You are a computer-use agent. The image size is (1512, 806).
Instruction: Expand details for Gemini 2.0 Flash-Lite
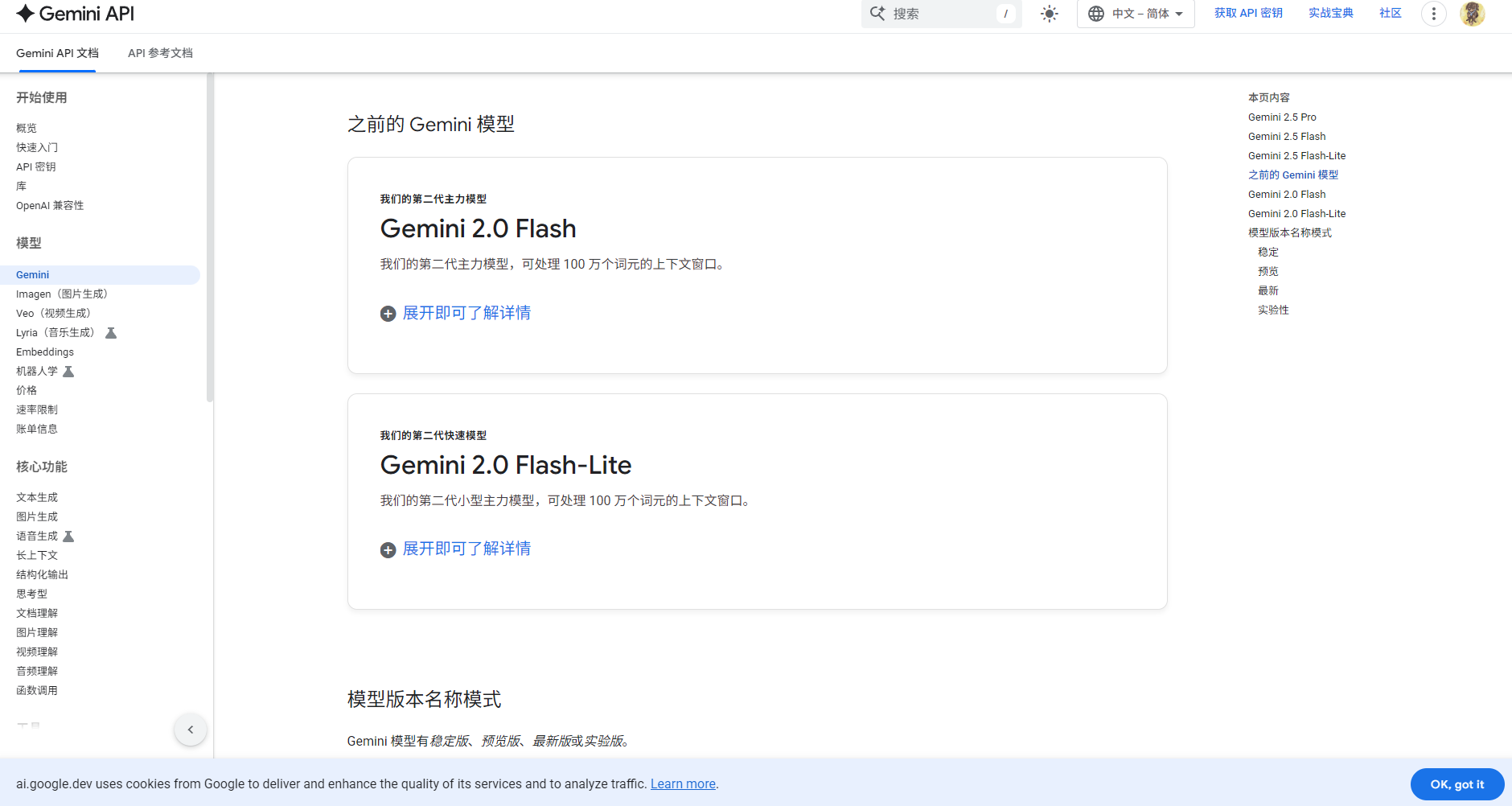(x=455, y=549)
